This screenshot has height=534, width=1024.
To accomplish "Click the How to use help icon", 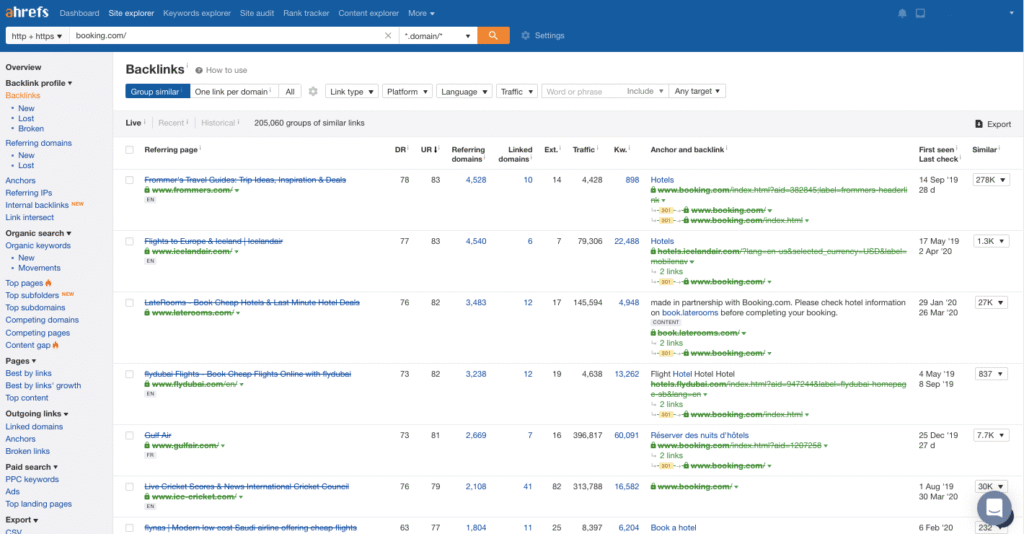I will coord(199,71).
